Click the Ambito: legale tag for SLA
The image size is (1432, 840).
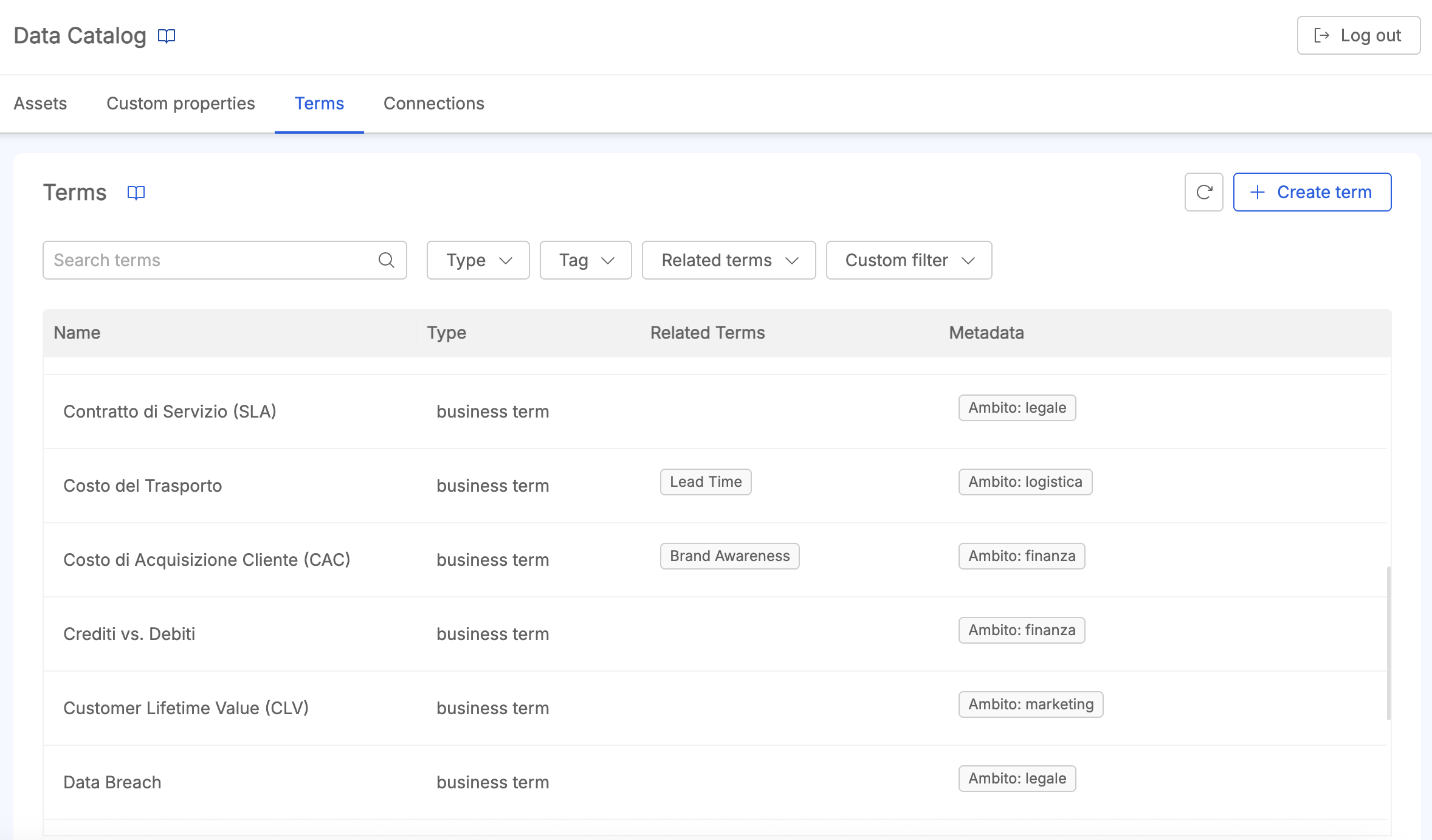(x=1017, y=408)
